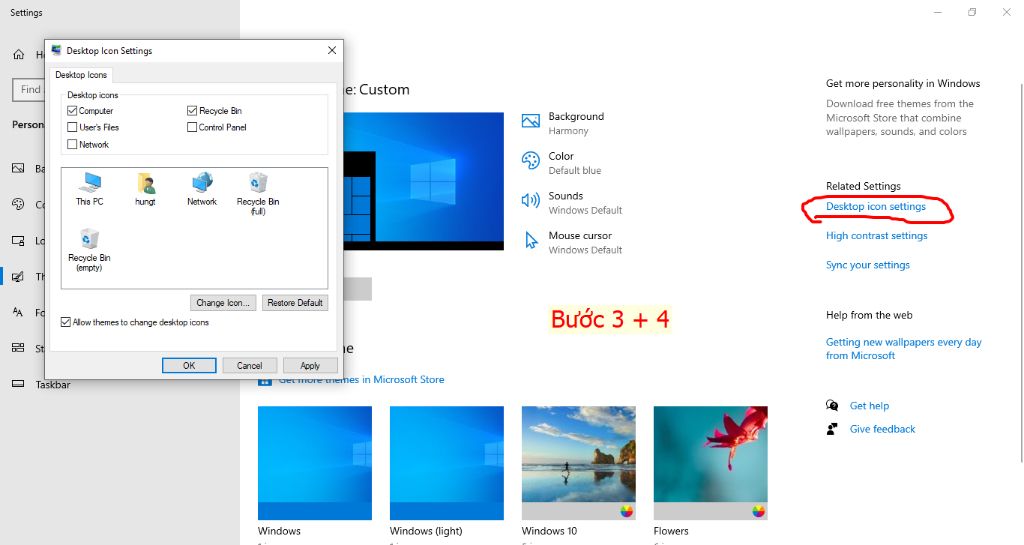Toggle Allow themes to change desktop icons
The width and height of the screenshot is (1024, 545).
pos(65,322)
